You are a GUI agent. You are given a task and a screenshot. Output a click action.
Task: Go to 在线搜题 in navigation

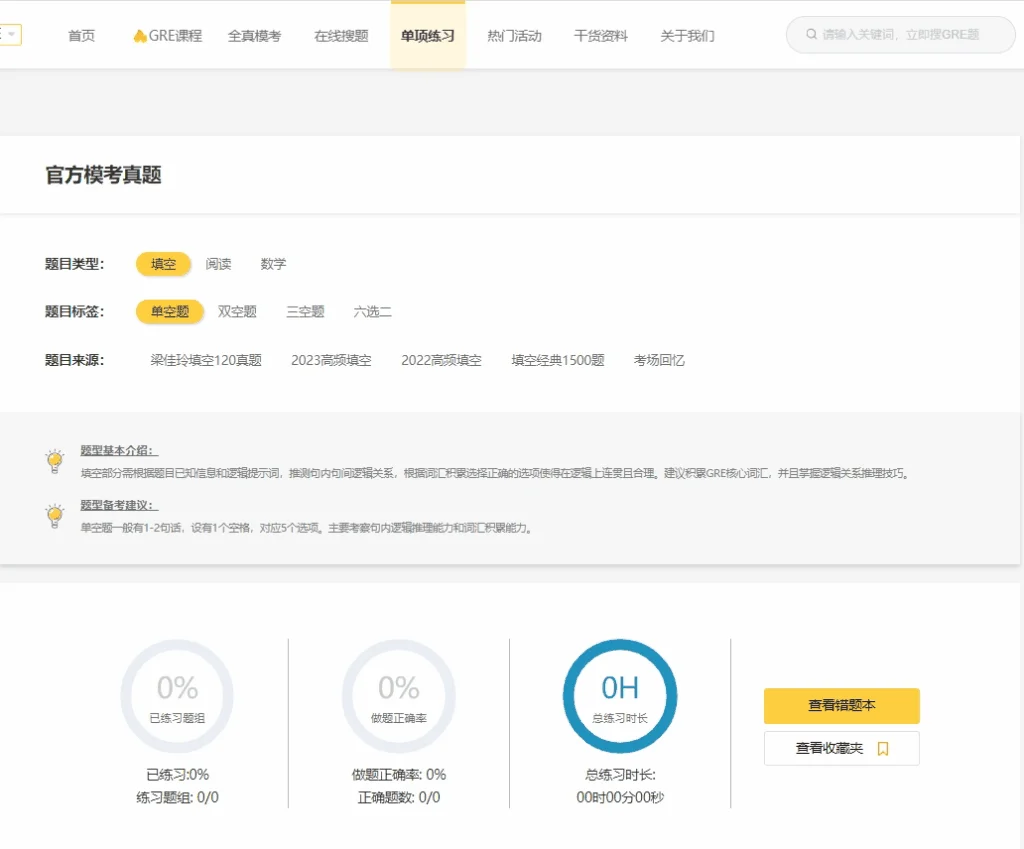click(341, 36)
